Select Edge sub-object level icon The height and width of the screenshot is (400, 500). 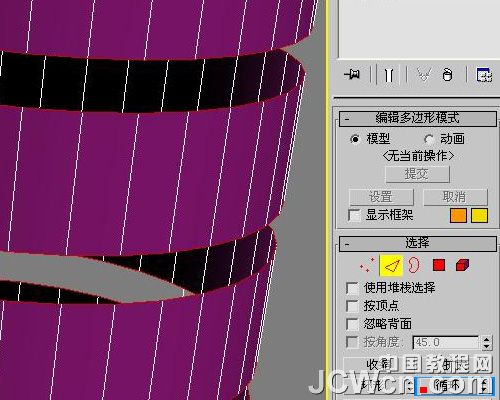point(391,266)
